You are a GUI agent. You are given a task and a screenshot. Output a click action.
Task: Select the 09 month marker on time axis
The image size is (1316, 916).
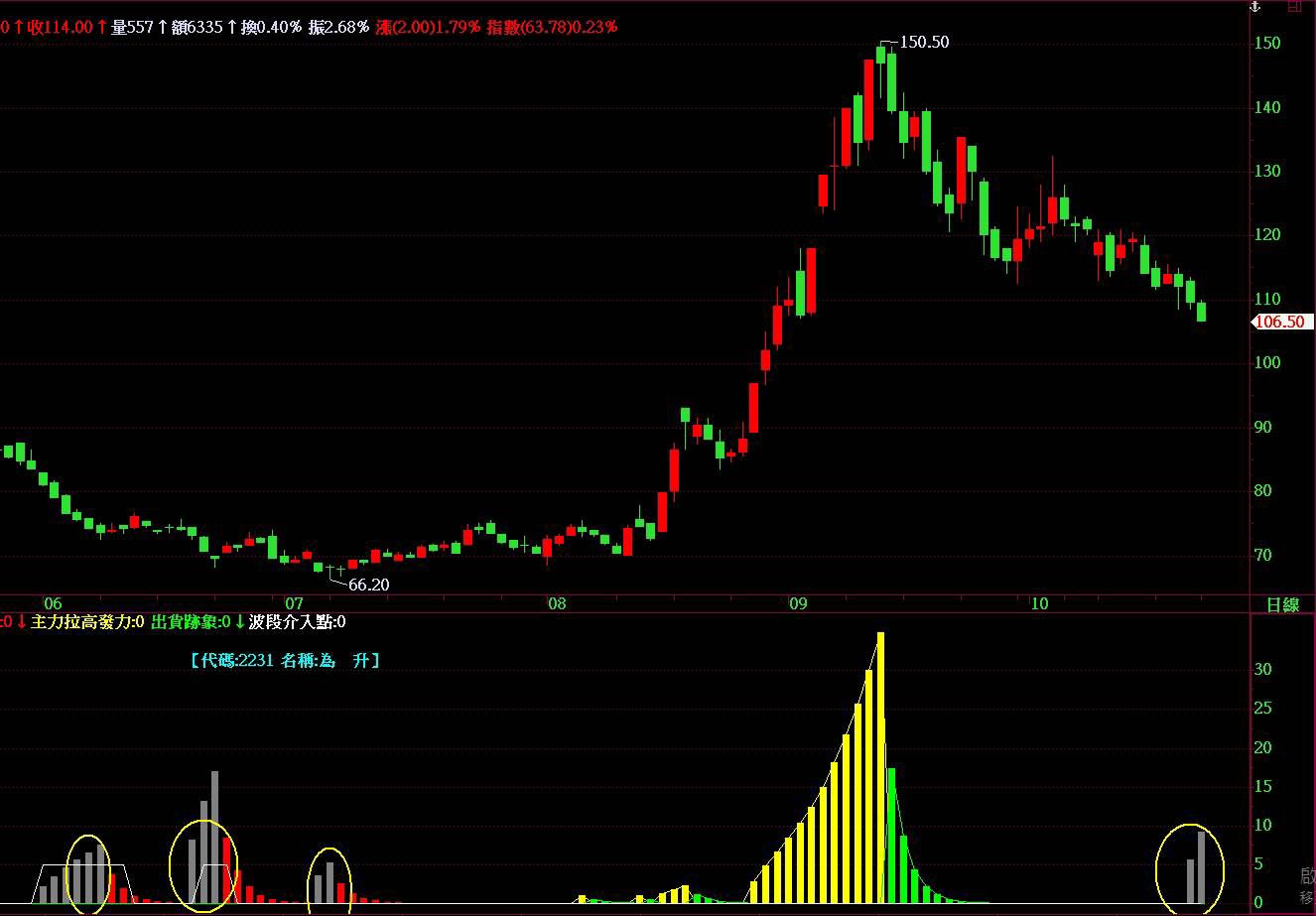(798, 603)
